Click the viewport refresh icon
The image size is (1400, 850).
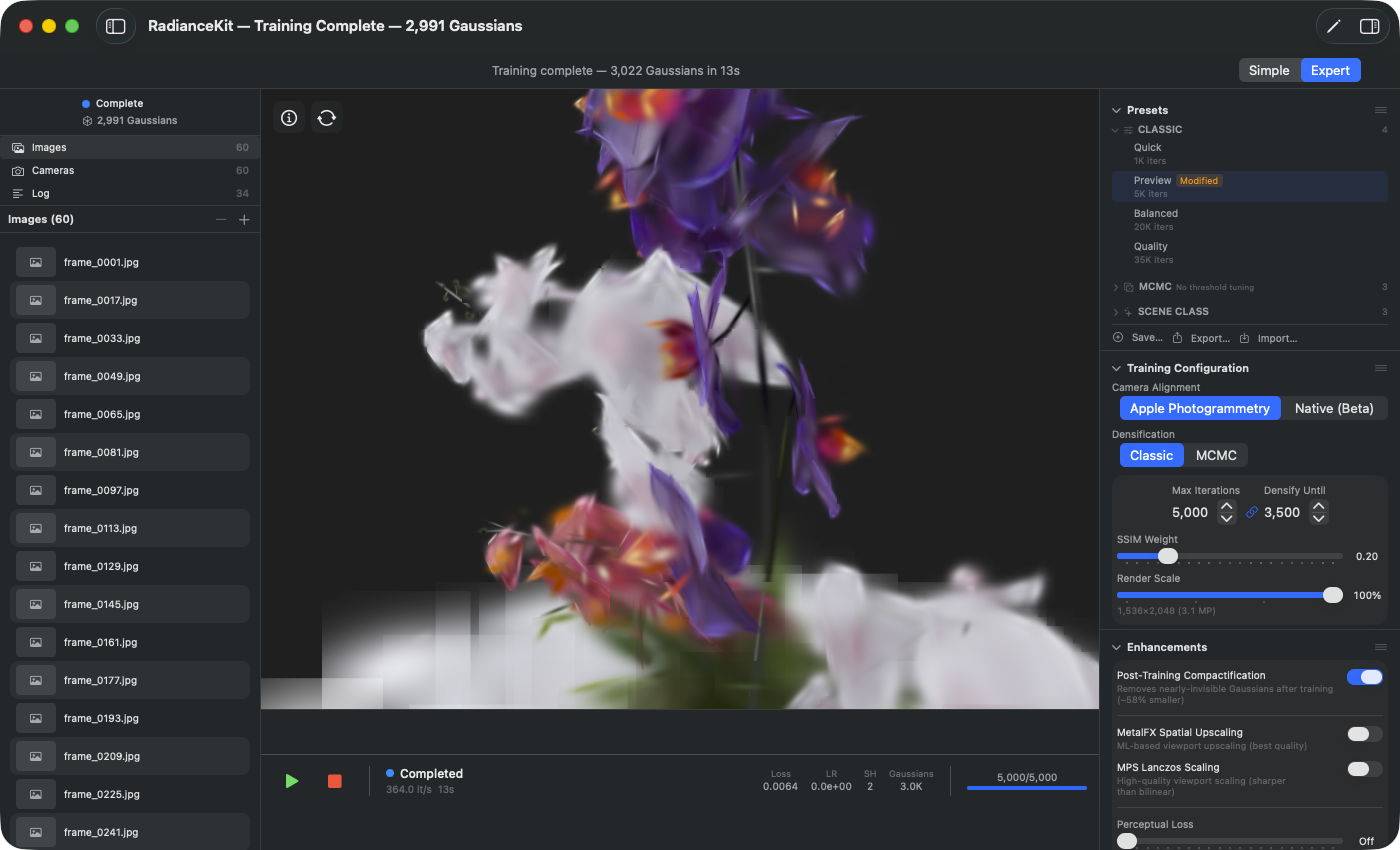[326, 118]
